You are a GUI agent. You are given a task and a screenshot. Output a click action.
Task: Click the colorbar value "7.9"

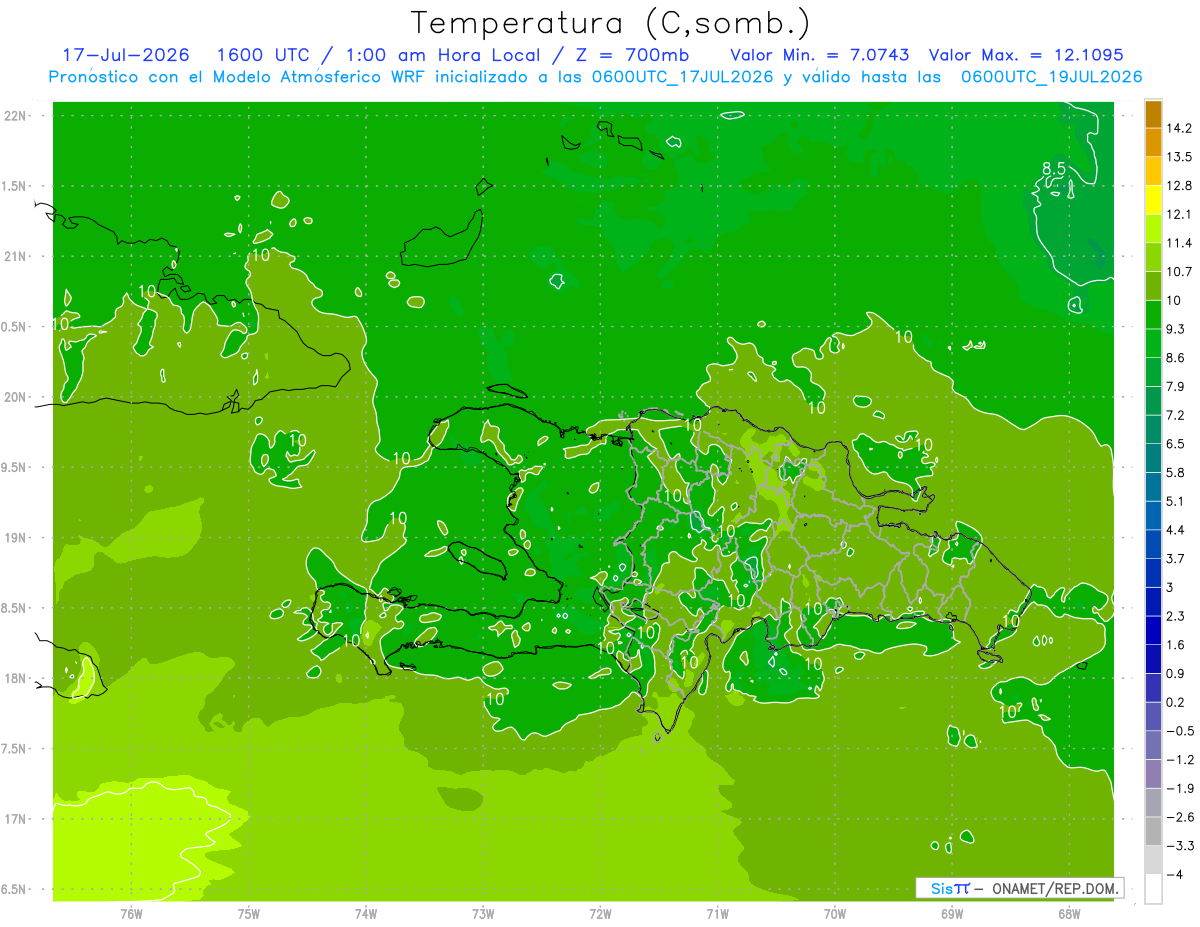pyautogui.click(x=1176, y=386)
